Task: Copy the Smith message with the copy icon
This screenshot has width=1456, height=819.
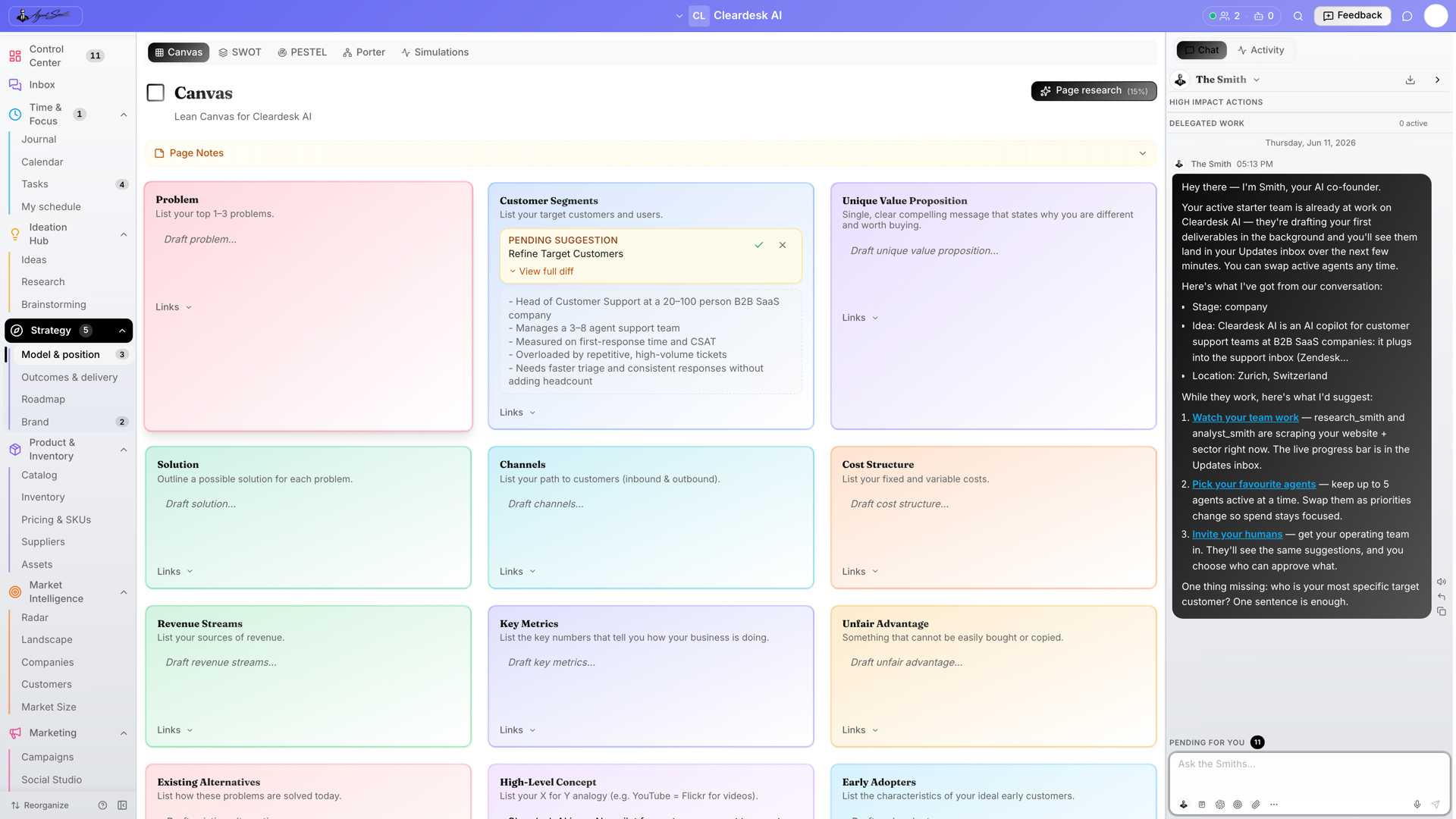Action: coord(1442,611)
